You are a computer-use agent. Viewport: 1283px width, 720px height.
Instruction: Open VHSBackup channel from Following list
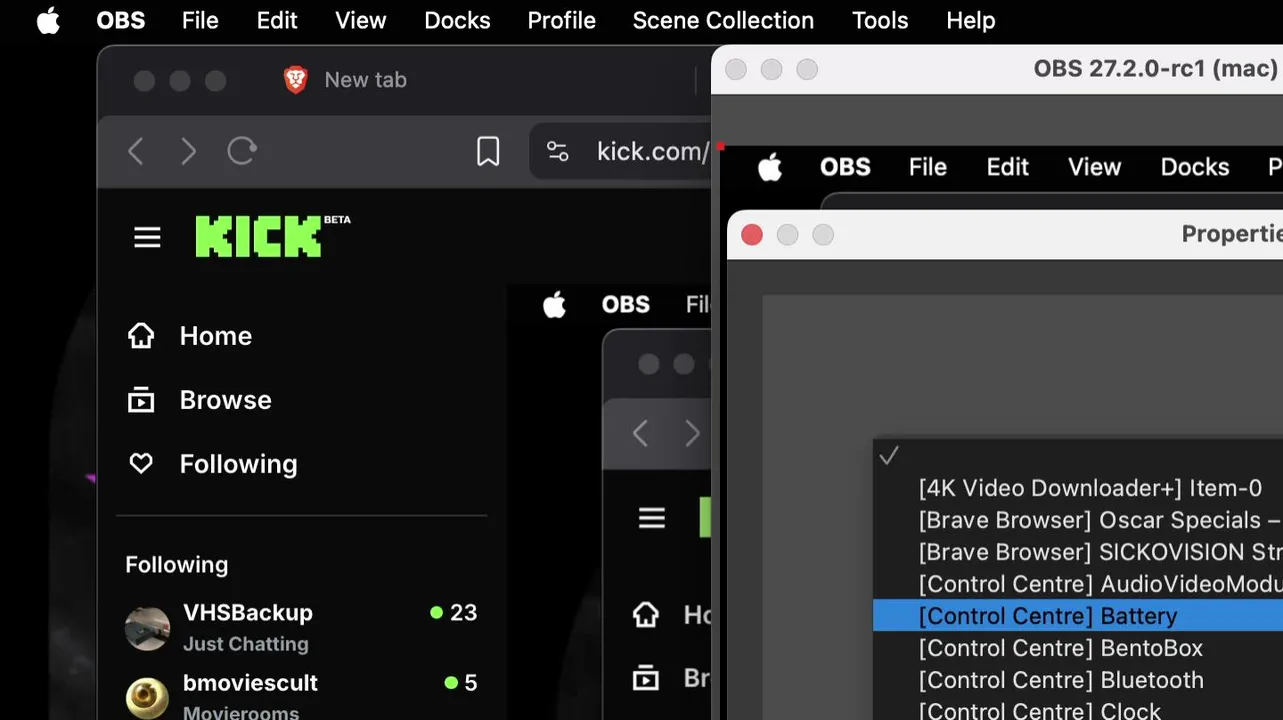pyautogui.click(x=248, y=612)
